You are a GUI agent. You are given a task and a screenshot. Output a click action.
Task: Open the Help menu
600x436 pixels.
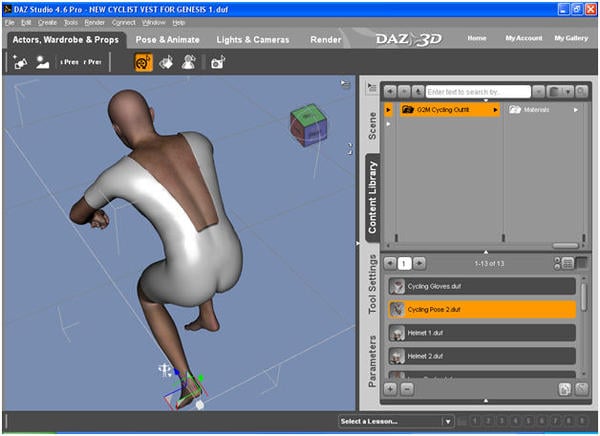click(x=179, y=23)
